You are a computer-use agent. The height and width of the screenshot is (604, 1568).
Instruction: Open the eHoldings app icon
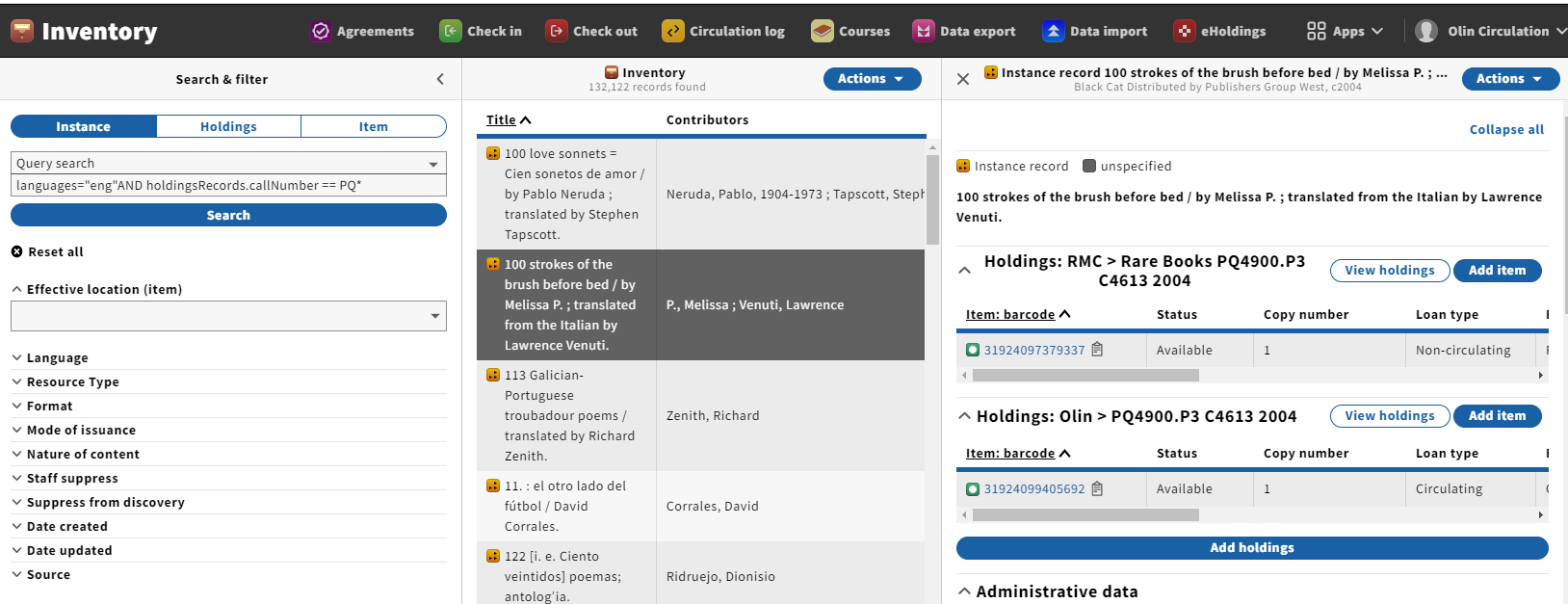click(1184, 31)
